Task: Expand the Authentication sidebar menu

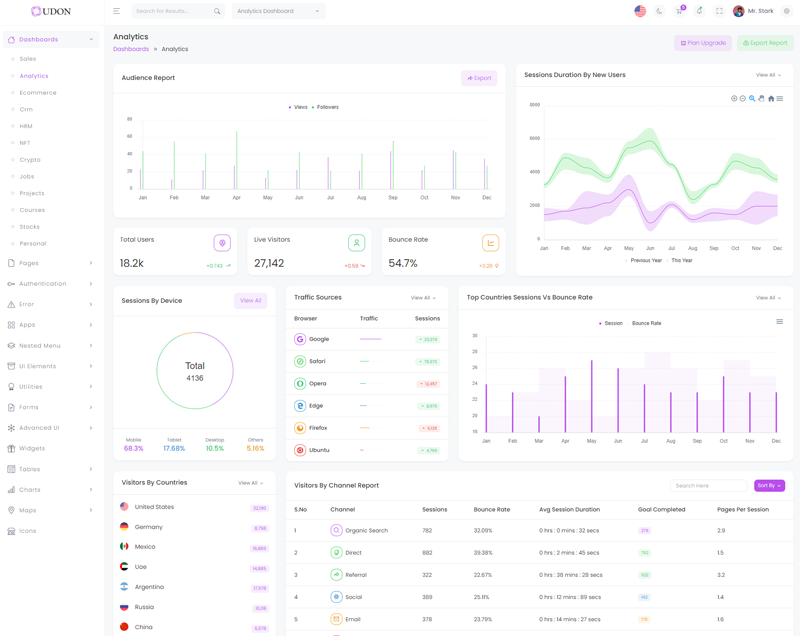Action: coord(51,284)
